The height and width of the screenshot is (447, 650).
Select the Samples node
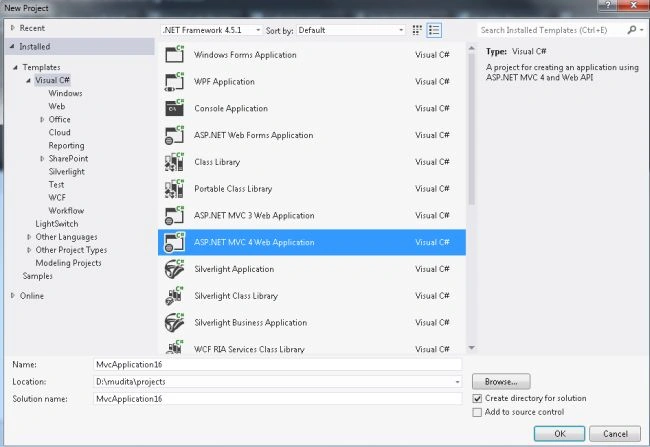(37, 276)
